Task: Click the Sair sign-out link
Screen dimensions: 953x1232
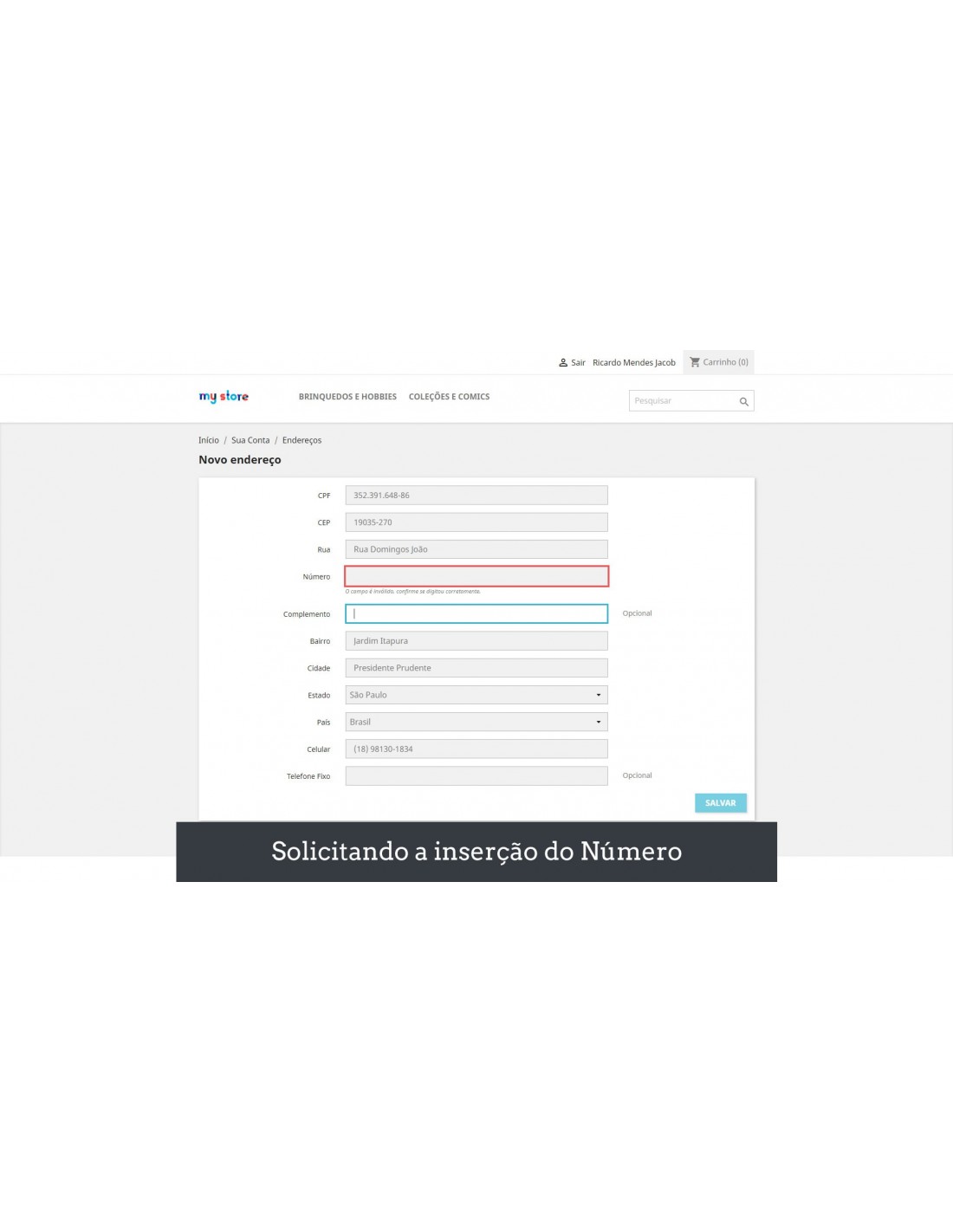Action: coord(578,363)
